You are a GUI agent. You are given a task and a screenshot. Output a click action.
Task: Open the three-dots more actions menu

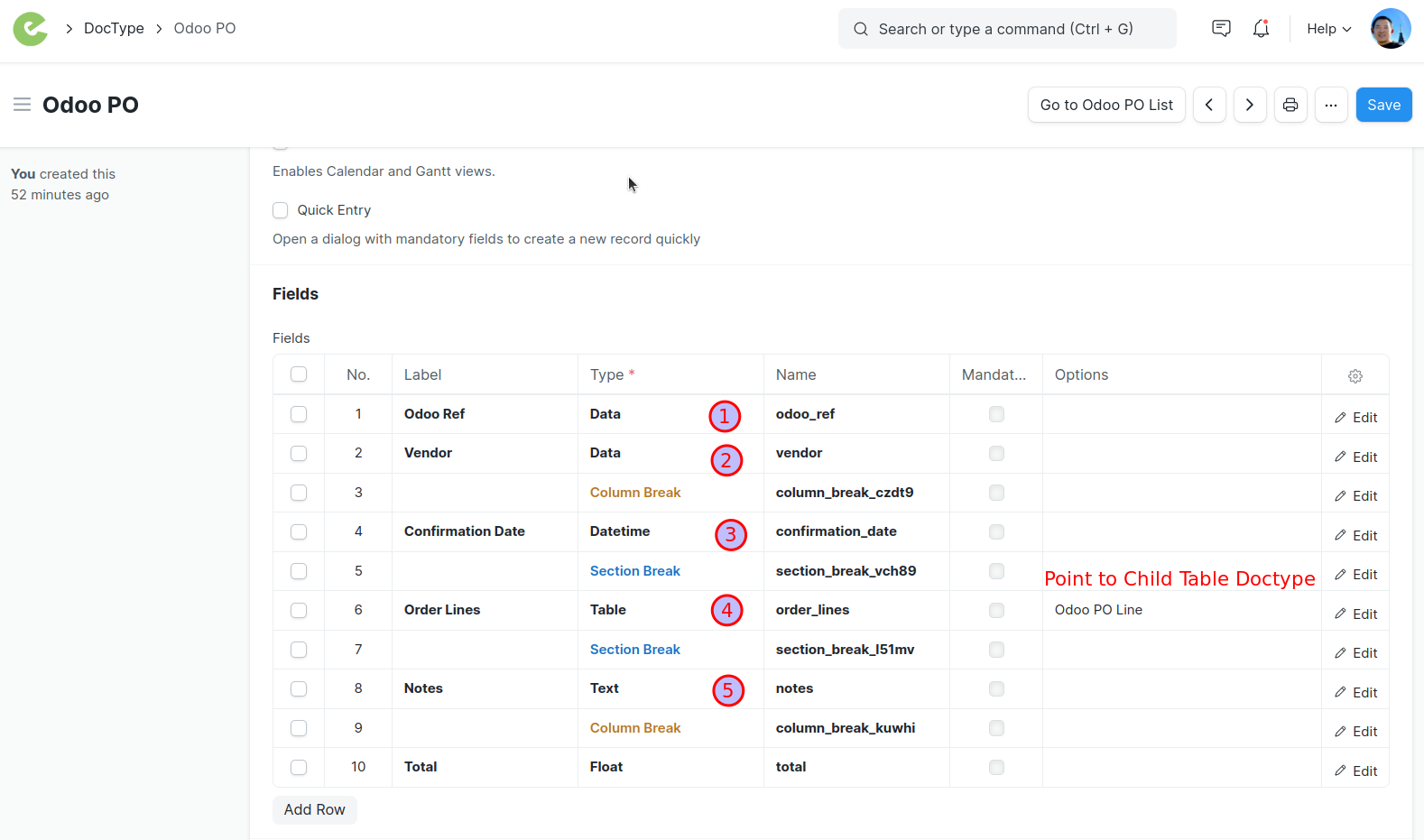[1331, 105]
